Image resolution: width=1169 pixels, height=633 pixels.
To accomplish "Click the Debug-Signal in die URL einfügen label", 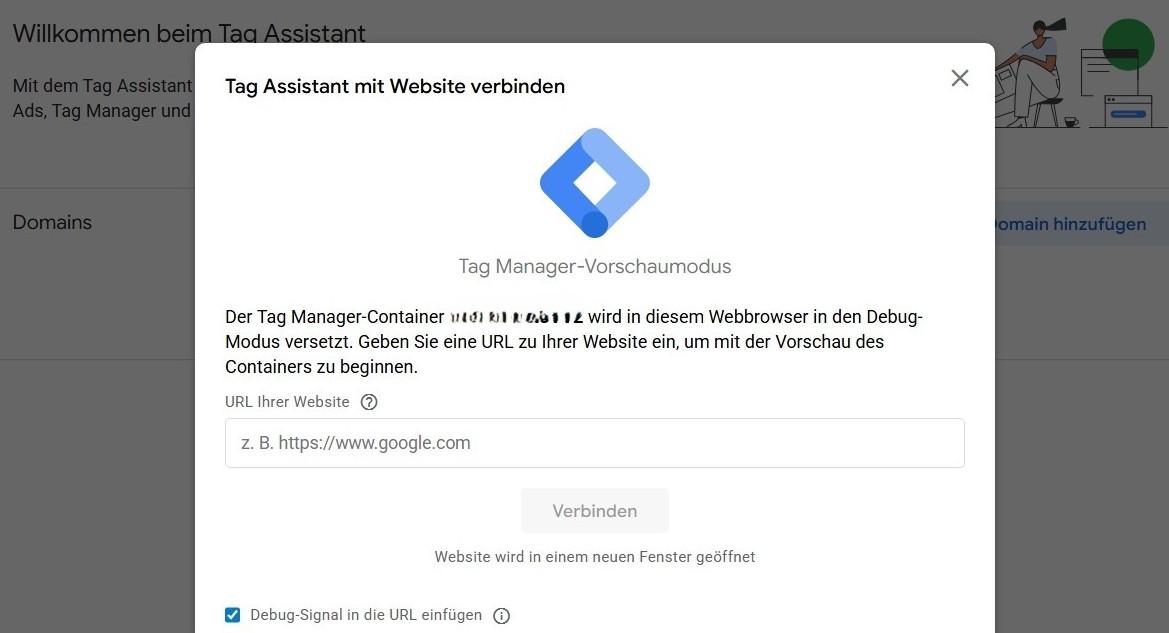I will pos(366,615).
